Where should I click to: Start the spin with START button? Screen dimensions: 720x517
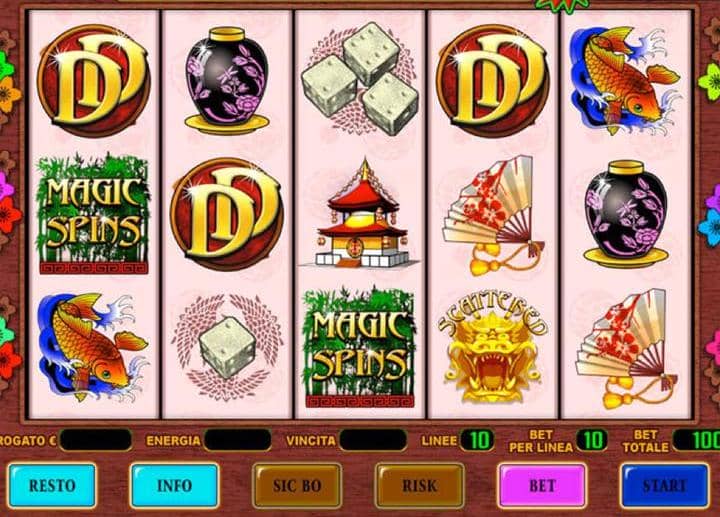coord(664,485)
